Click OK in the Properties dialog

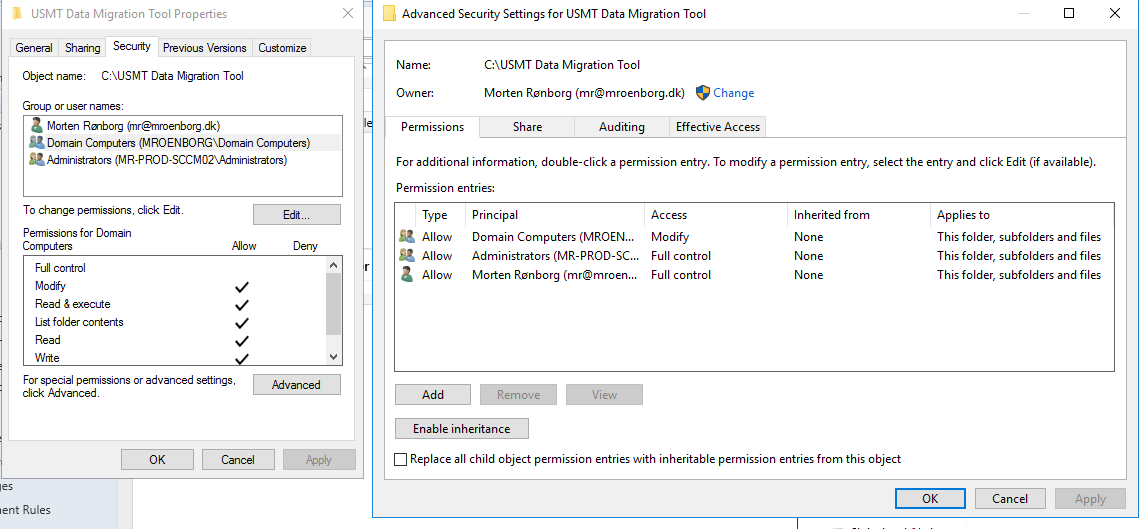point(157,460)
